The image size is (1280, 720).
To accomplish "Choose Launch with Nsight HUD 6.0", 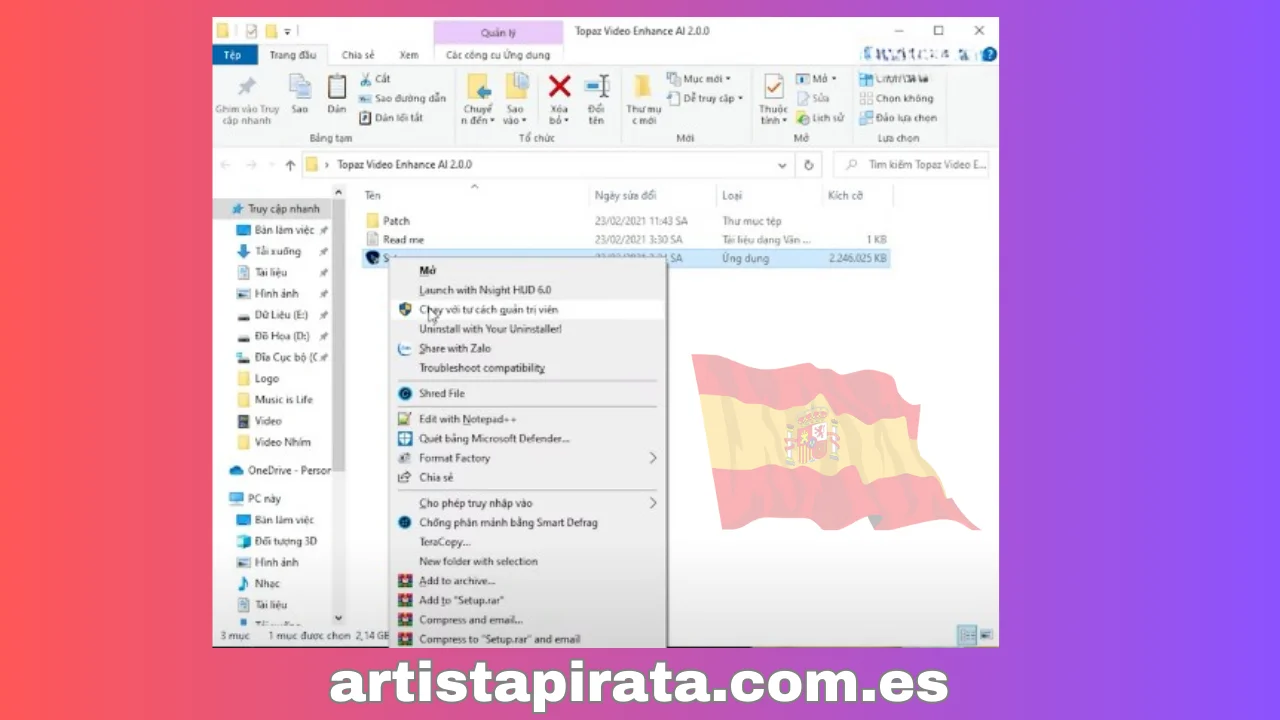I will coord(485,290).
